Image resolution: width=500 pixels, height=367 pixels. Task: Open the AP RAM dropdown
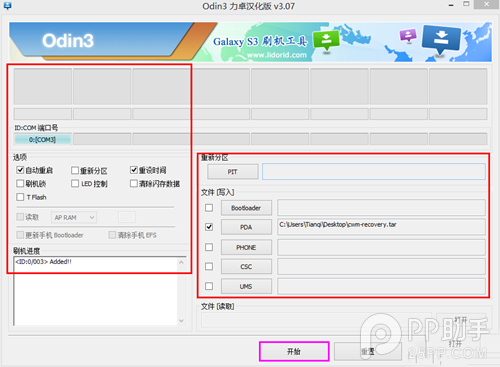pyautogui.click(x=74, y=217)
